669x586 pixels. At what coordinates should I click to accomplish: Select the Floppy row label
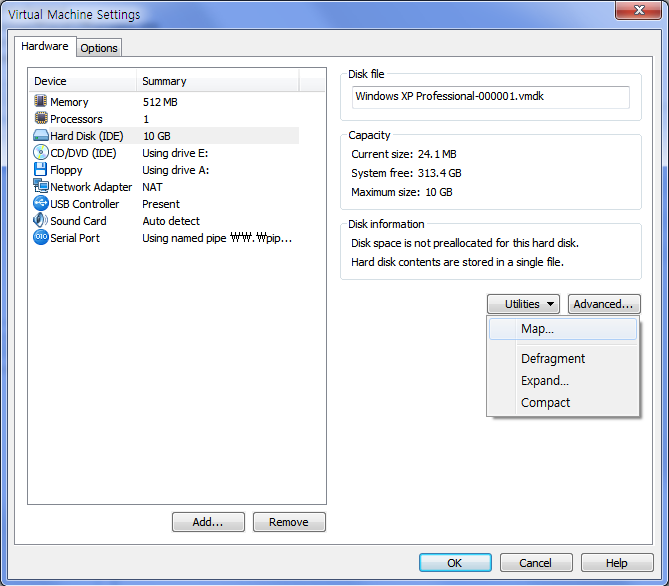pyautogui.click(x=66, y=170)
